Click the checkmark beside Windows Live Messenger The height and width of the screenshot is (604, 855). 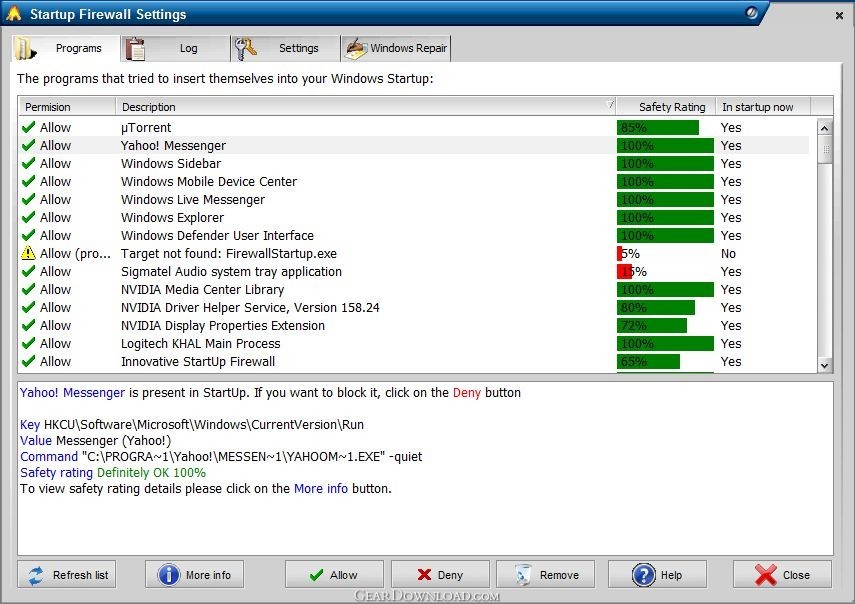[28, 200]
